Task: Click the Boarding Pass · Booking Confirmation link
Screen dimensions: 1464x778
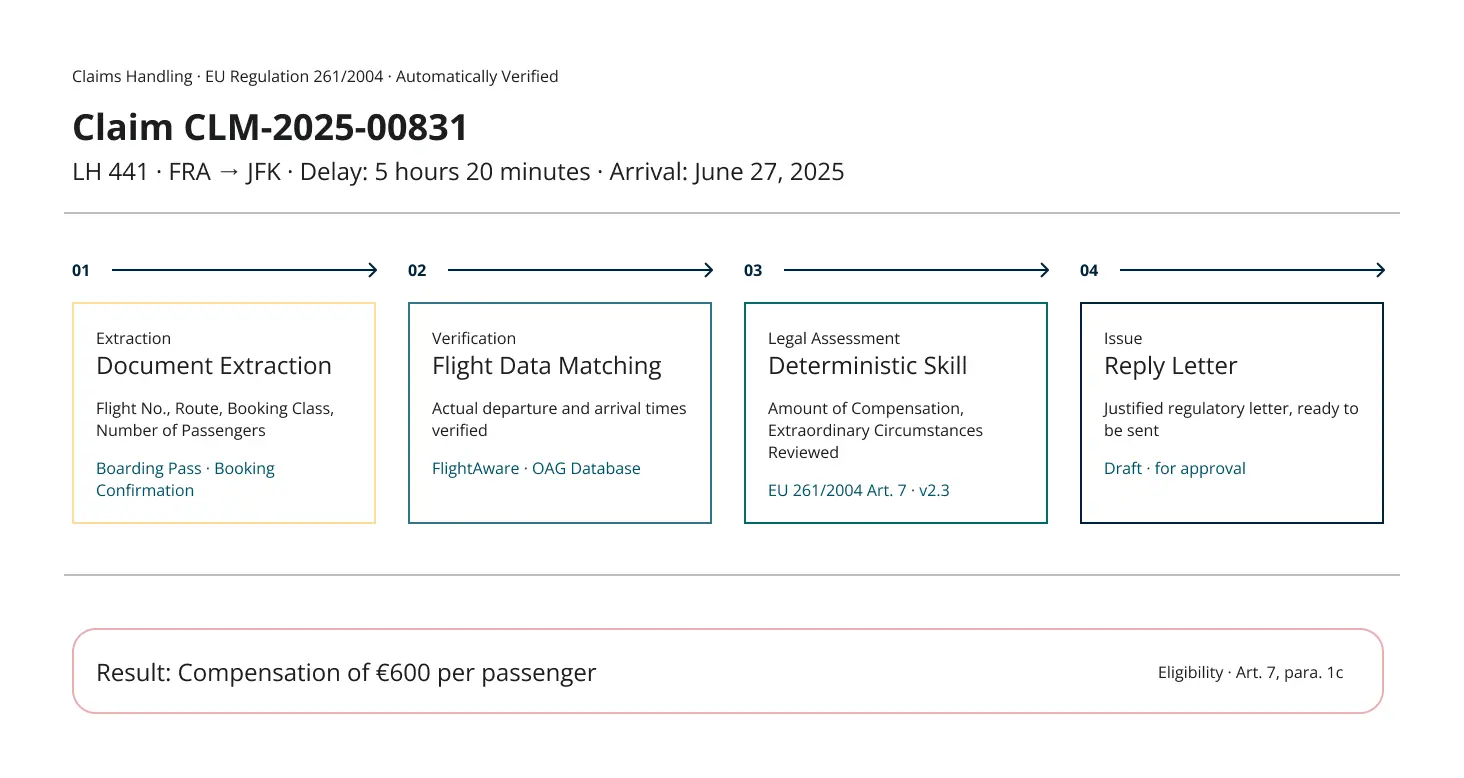Action: [x=185, y=479]
